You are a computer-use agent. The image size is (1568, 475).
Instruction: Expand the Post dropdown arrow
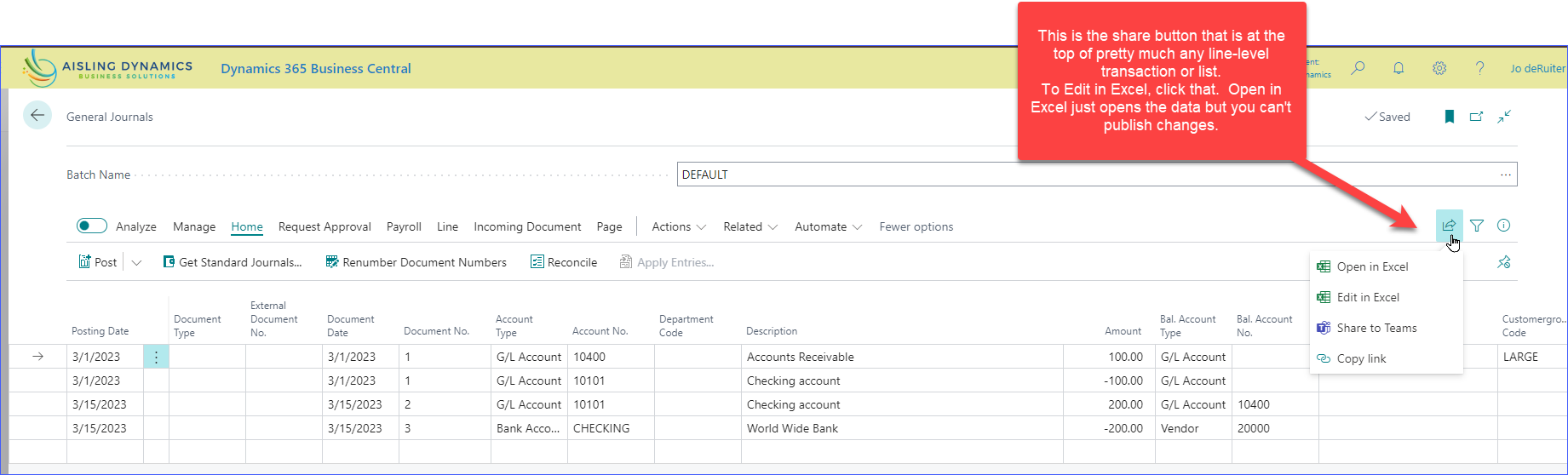(x=136, y=262)
